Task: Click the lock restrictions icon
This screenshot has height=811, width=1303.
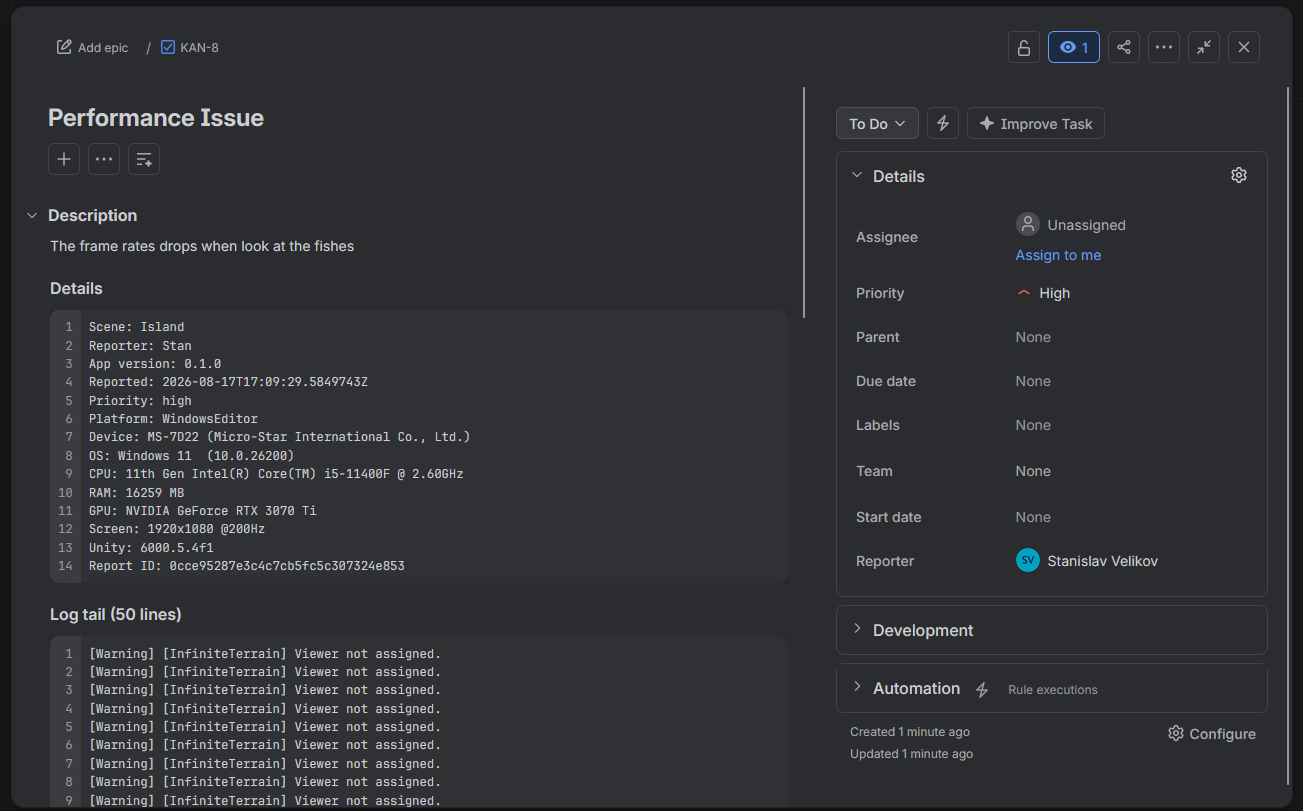Action: point(1024,47)
